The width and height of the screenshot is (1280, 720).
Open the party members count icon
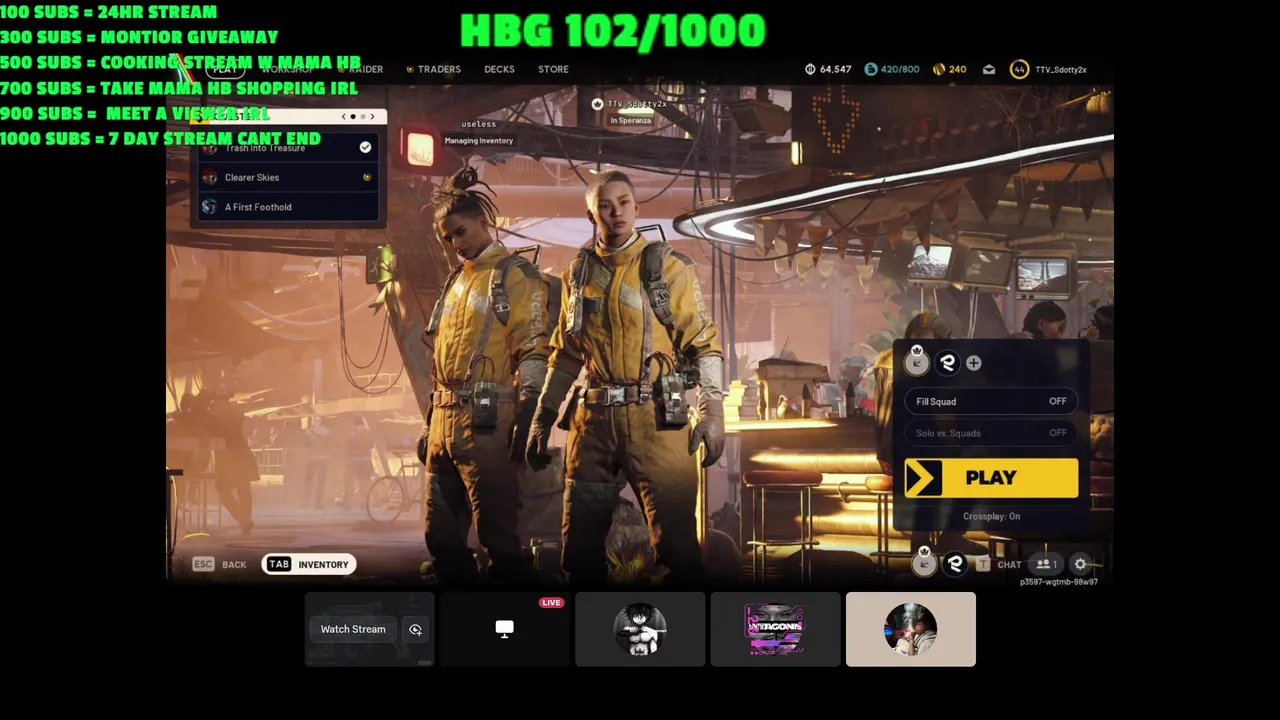pyautogui.click(x=1047, y=564)
